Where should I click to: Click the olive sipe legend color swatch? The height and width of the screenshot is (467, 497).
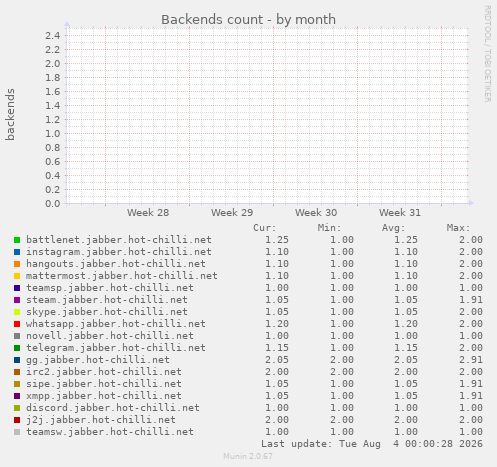[x=17, y=384]
